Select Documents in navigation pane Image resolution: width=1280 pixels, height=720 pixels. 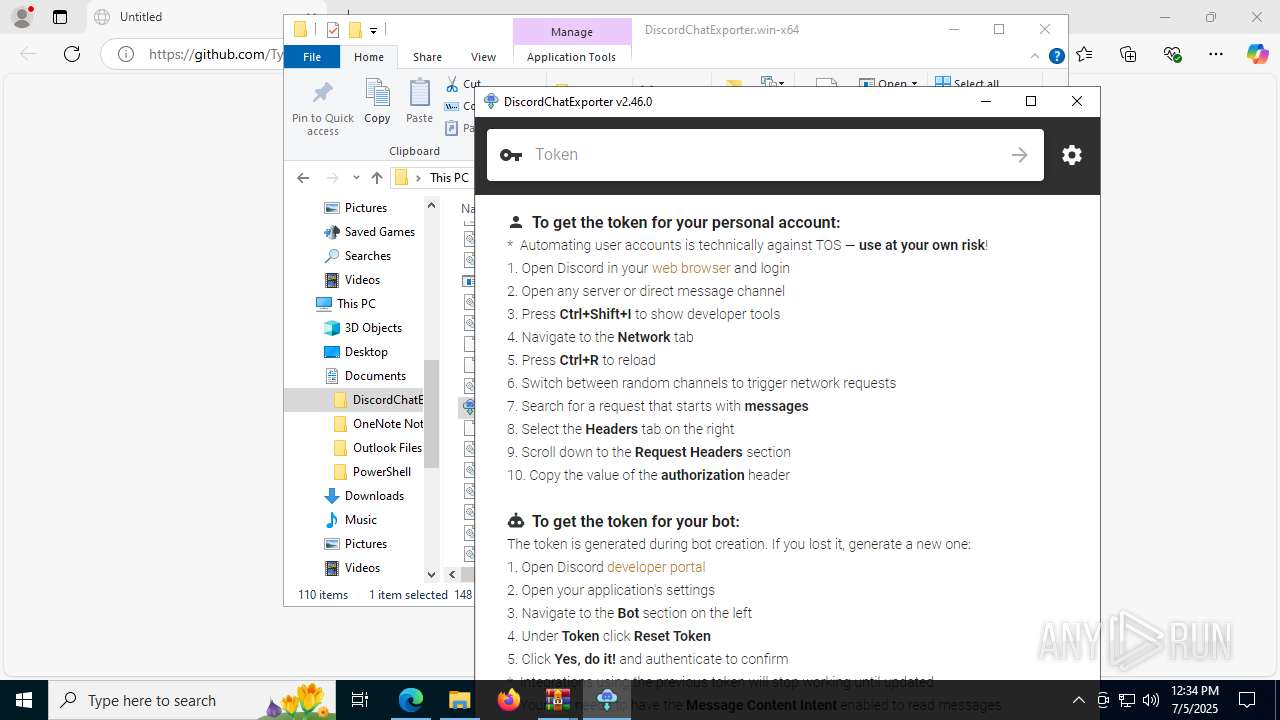pyautogui.click(x=365, y=376)
